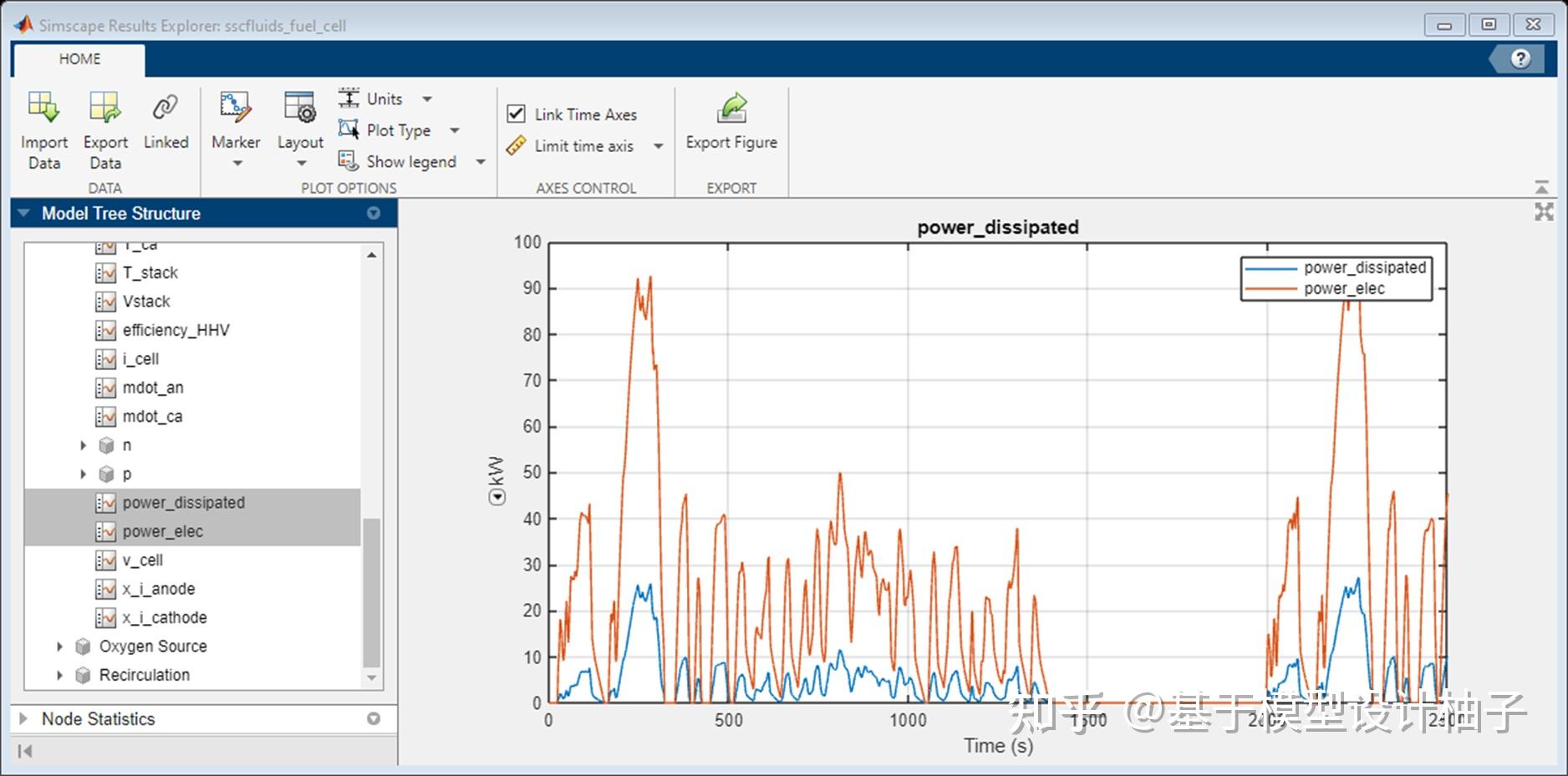This screenshot has width=1568, height=776.
Task: Click the Limit time axis button
Action: pyautogui.click(x=584, y=146)
